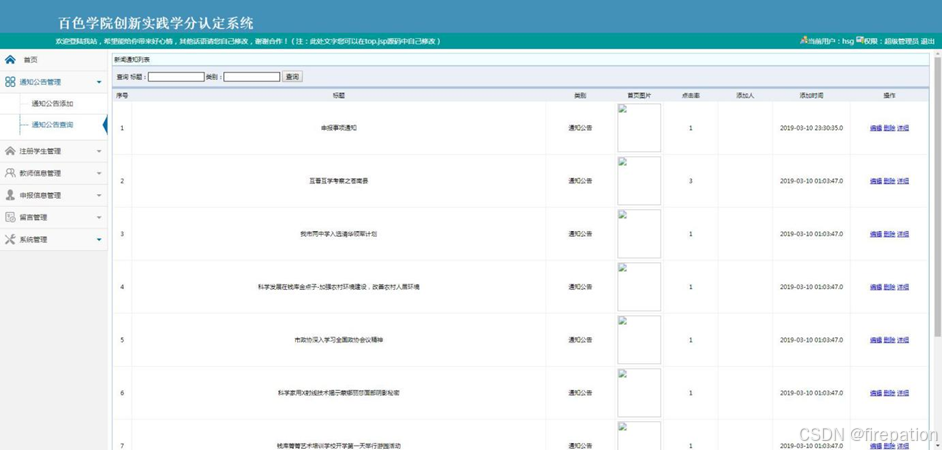Click the row 3 title about 清华领军计划
Screen dimensions: 942x450
(339, 234)
